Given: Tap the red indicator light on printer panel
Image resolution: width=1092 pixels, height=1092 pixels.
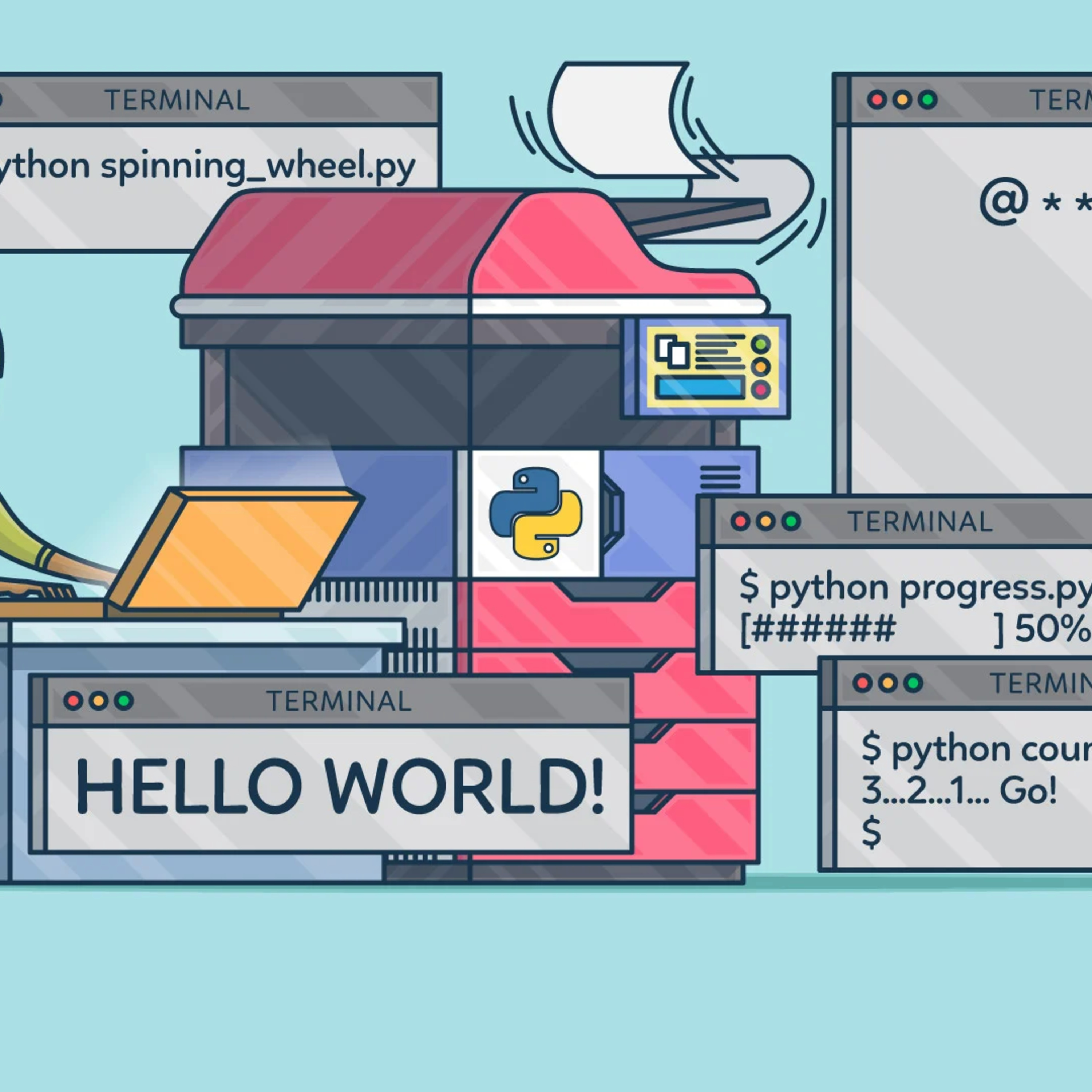Looking at the screenshot, I should 761,389.
